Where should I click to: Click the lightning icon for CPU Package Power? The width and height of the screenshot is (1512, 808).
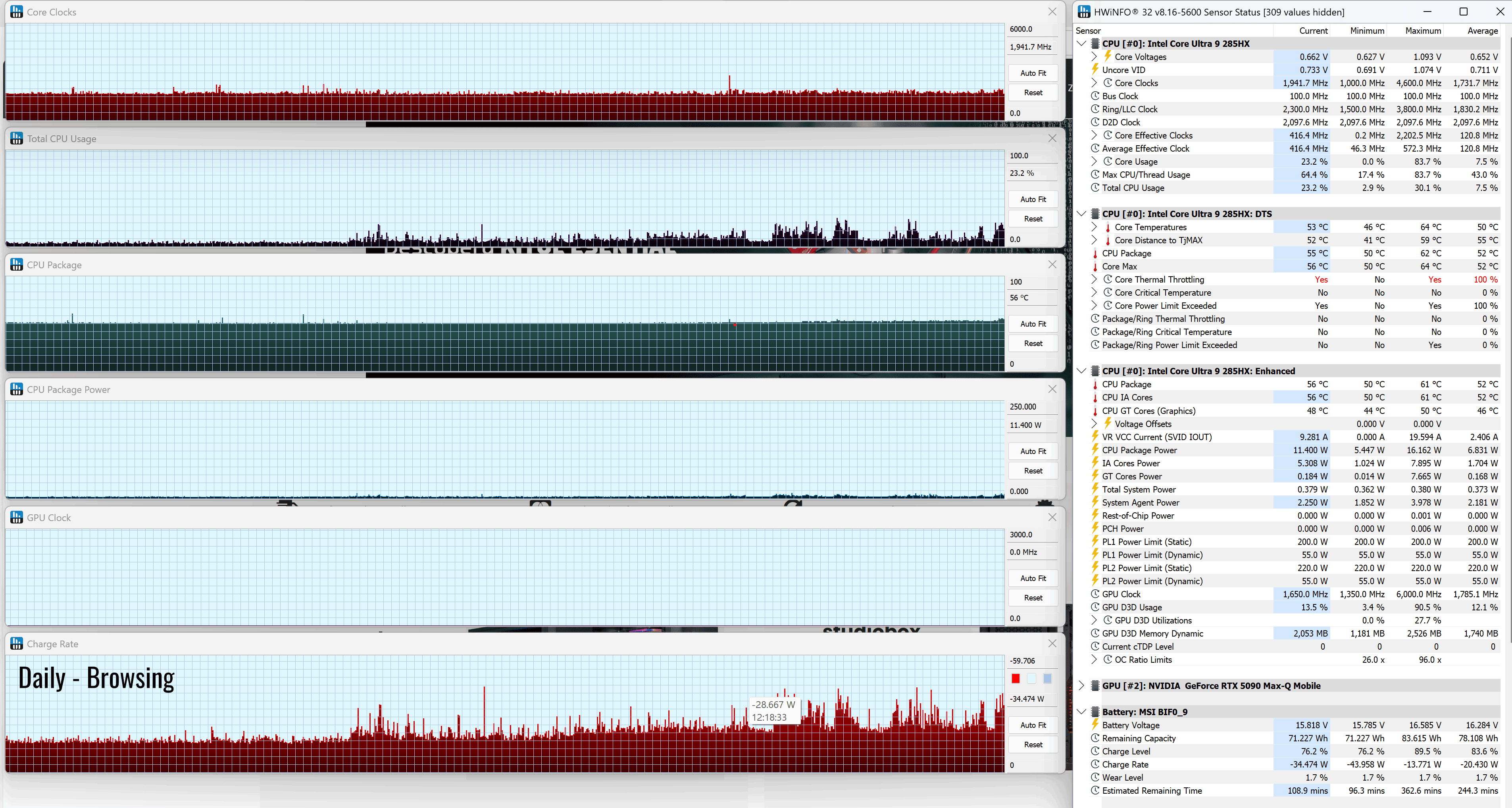tap(1095, 450)
